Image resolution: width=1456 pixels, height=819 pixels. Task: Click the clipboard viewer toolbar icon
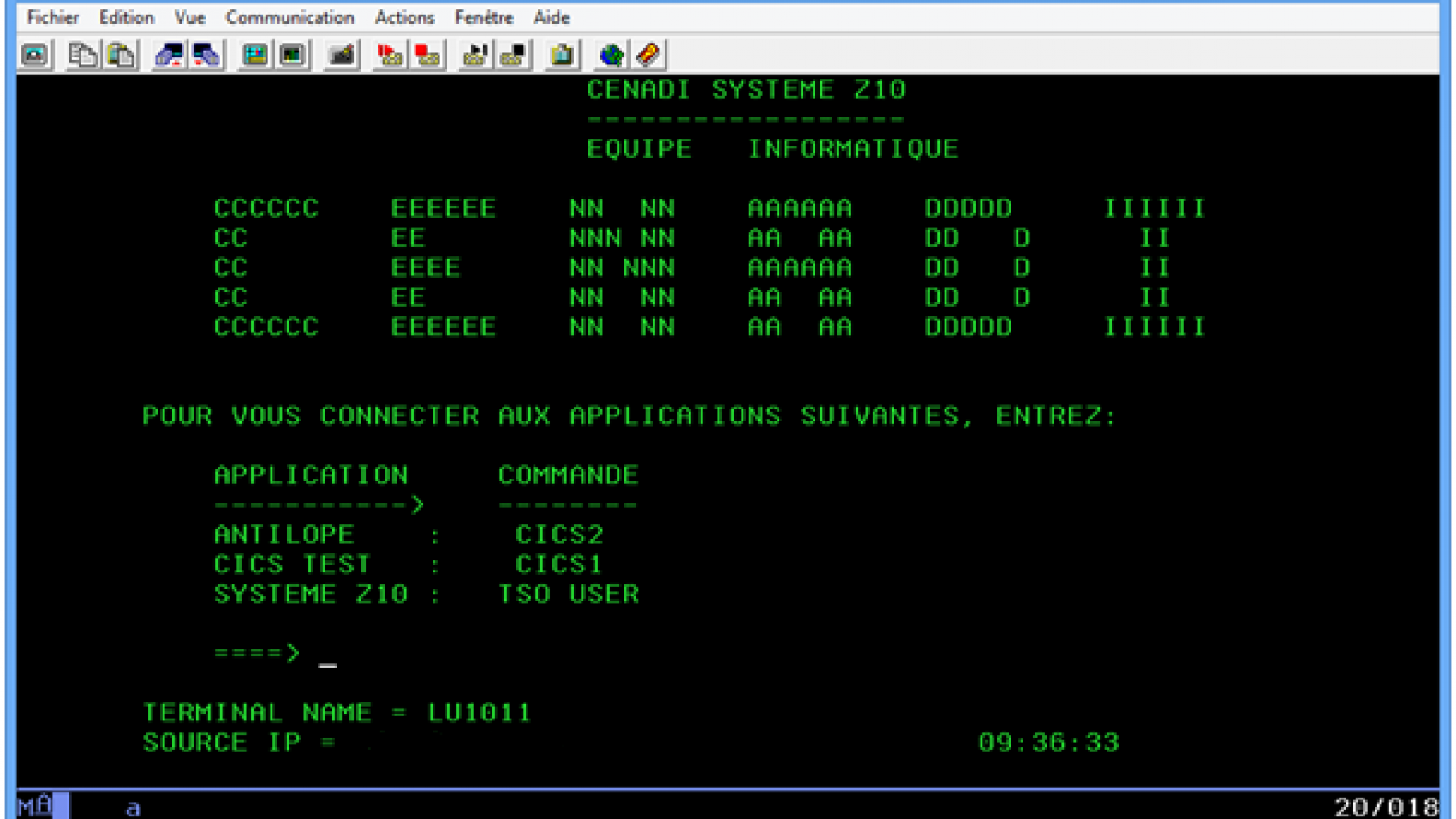(x=562, y=55)
